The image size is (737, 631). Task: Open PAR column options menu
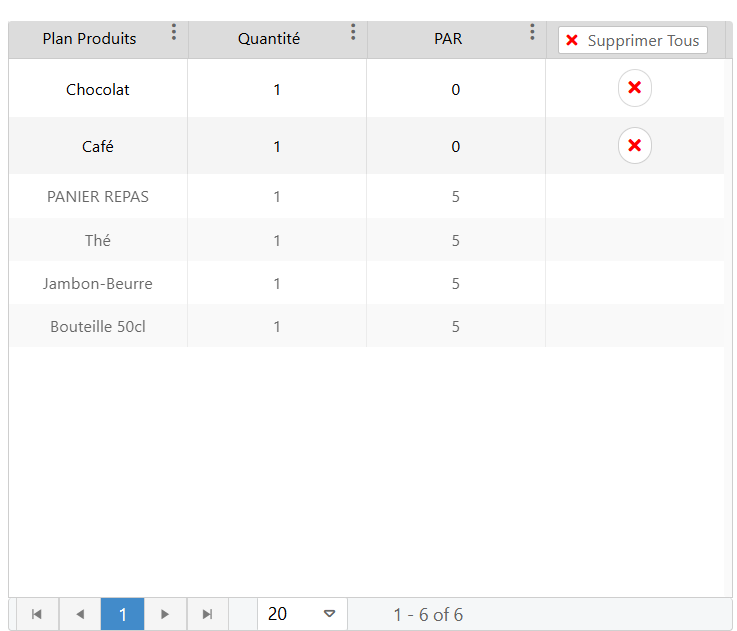tap(532, 32)
